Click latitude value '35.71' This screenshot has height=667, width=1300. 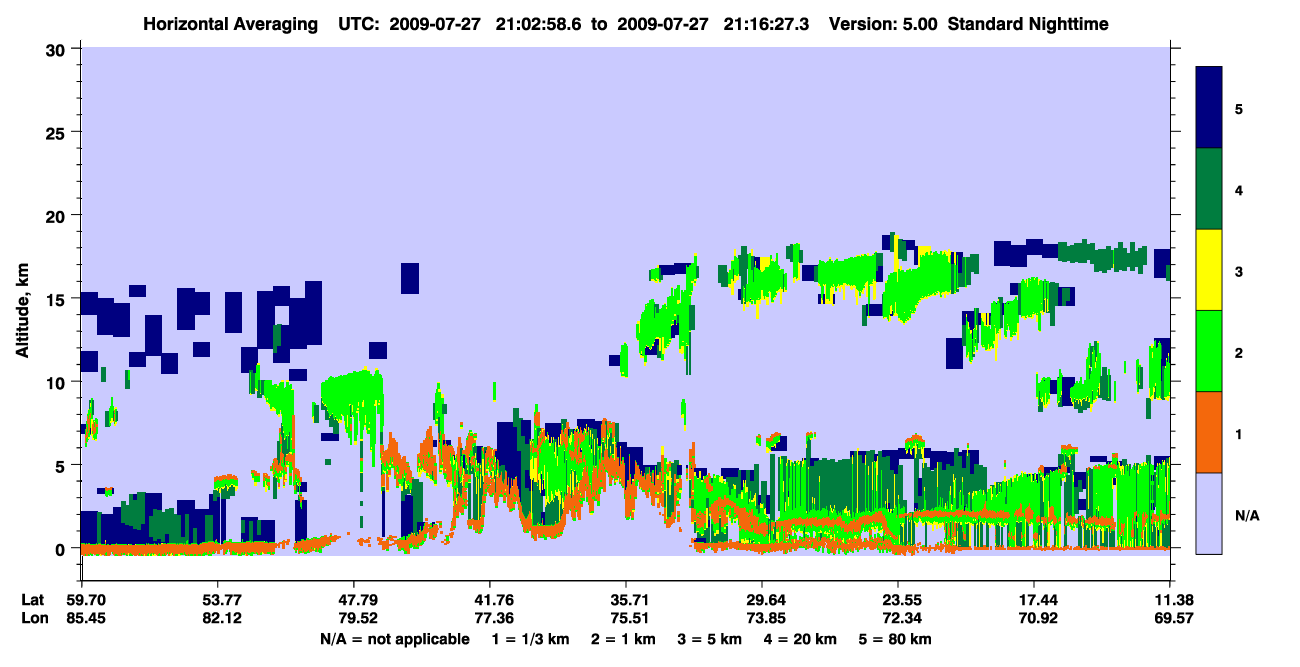630,600
